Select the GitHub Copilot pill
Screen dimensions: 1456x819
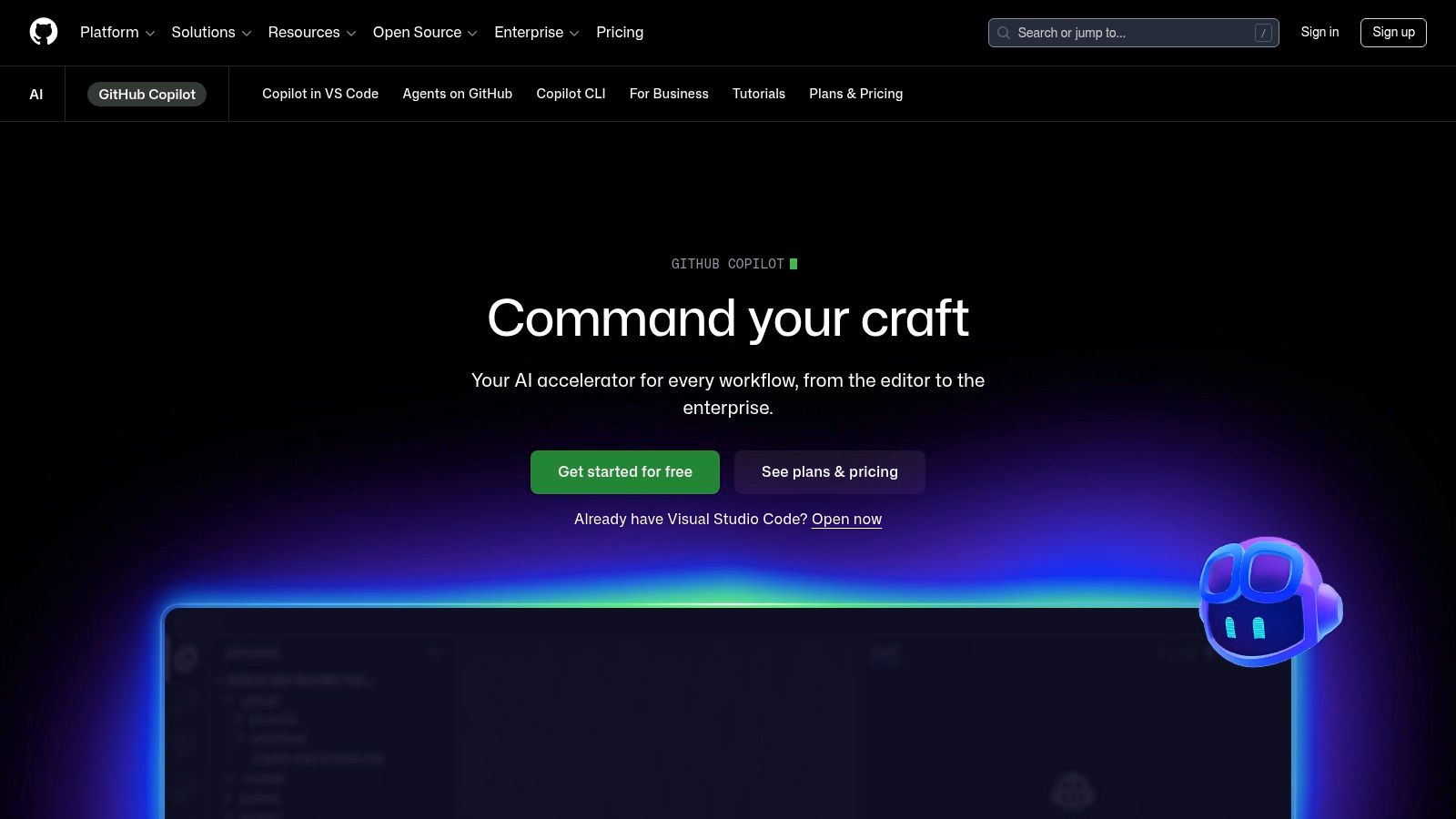point(147,94)
